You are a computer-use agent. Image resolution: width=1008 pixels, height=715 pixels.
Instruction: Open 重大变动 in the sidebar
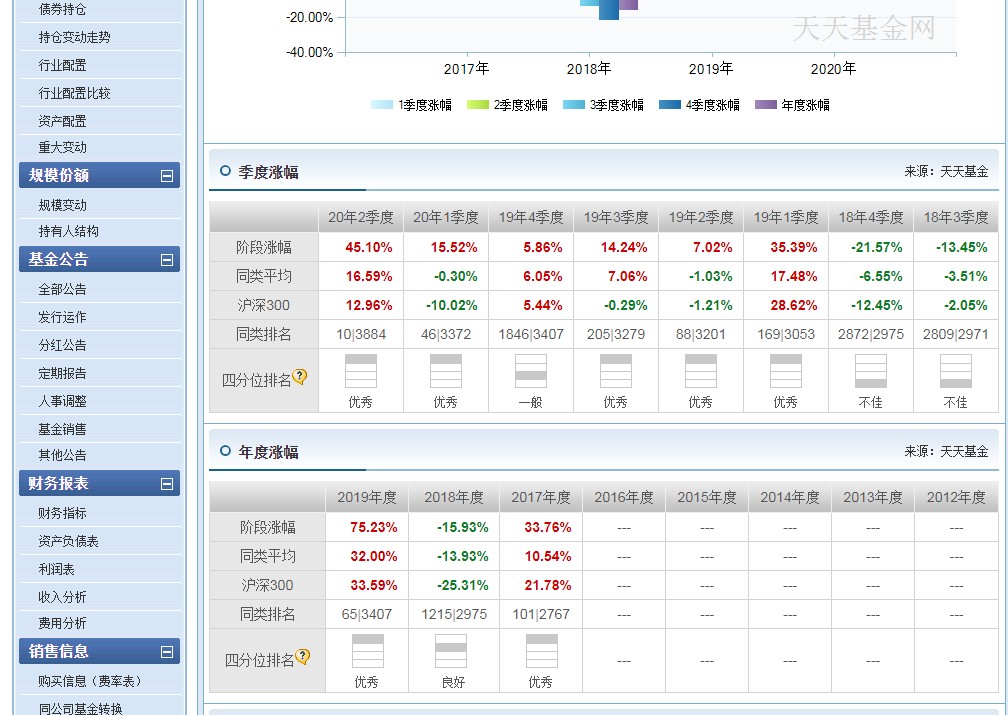click(x=62, y=147)
